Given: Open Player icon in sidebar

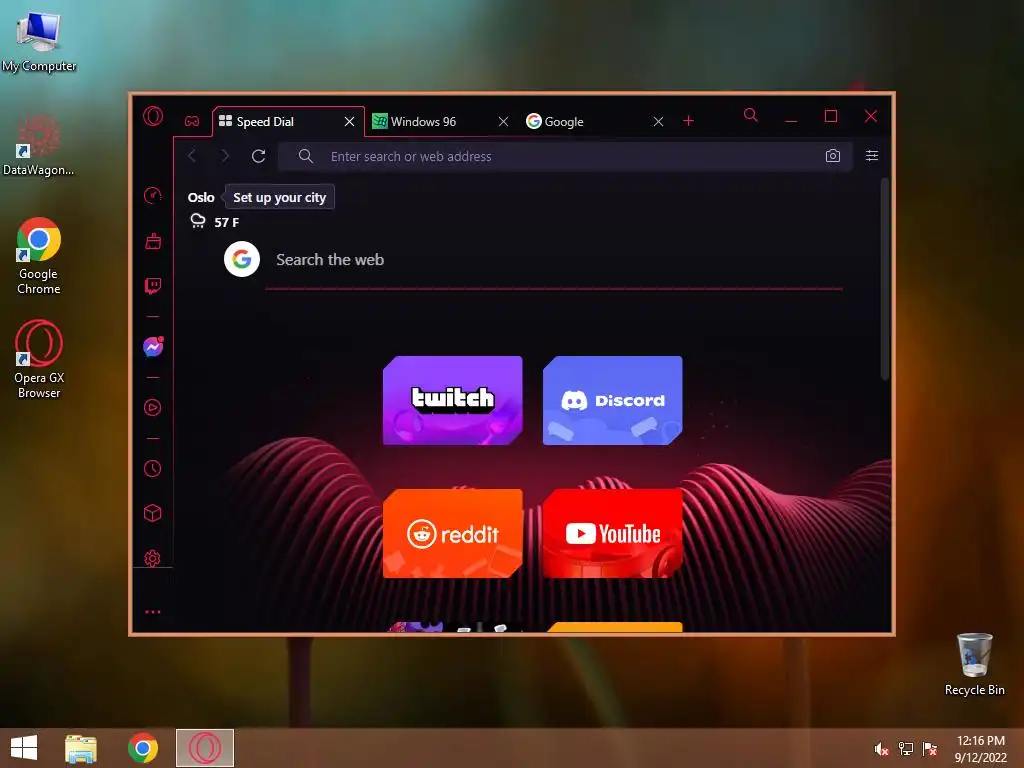Looking at the screenshot, I should tap(153, 408).
